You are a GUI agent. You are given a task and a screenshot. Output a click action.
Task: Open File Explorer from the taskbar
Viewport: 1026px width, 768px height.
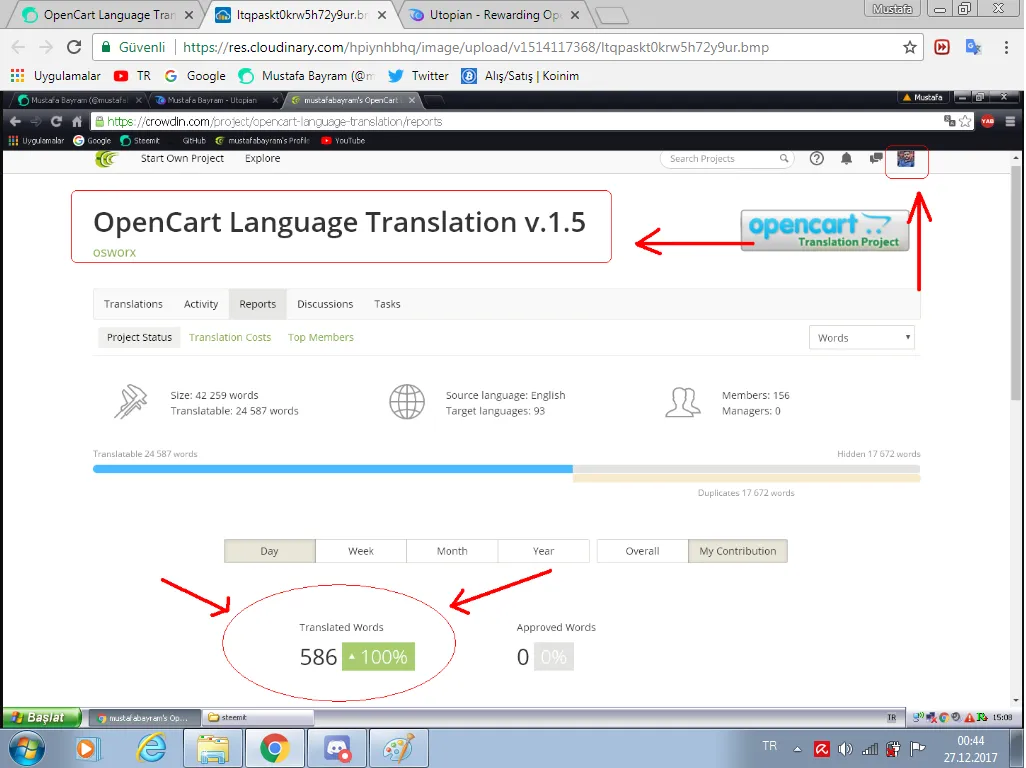213,748
